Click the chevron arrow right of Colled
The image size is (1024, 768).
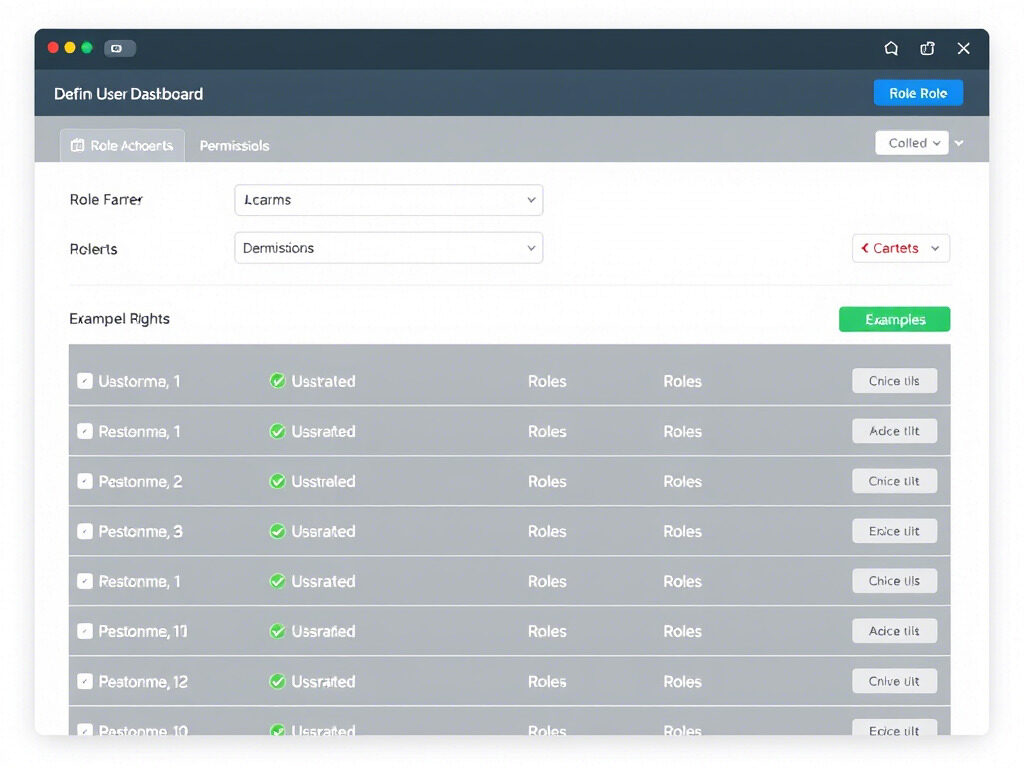point(959,143)
